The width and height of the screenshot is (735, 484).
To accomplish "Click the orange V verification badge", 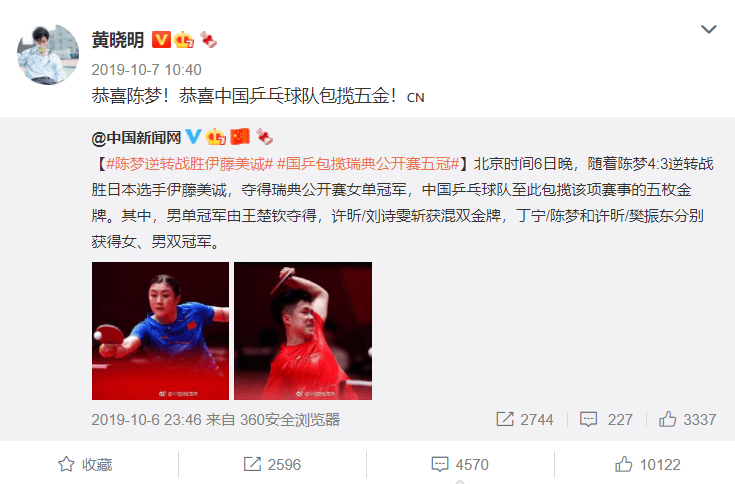I will pos(161,39).
